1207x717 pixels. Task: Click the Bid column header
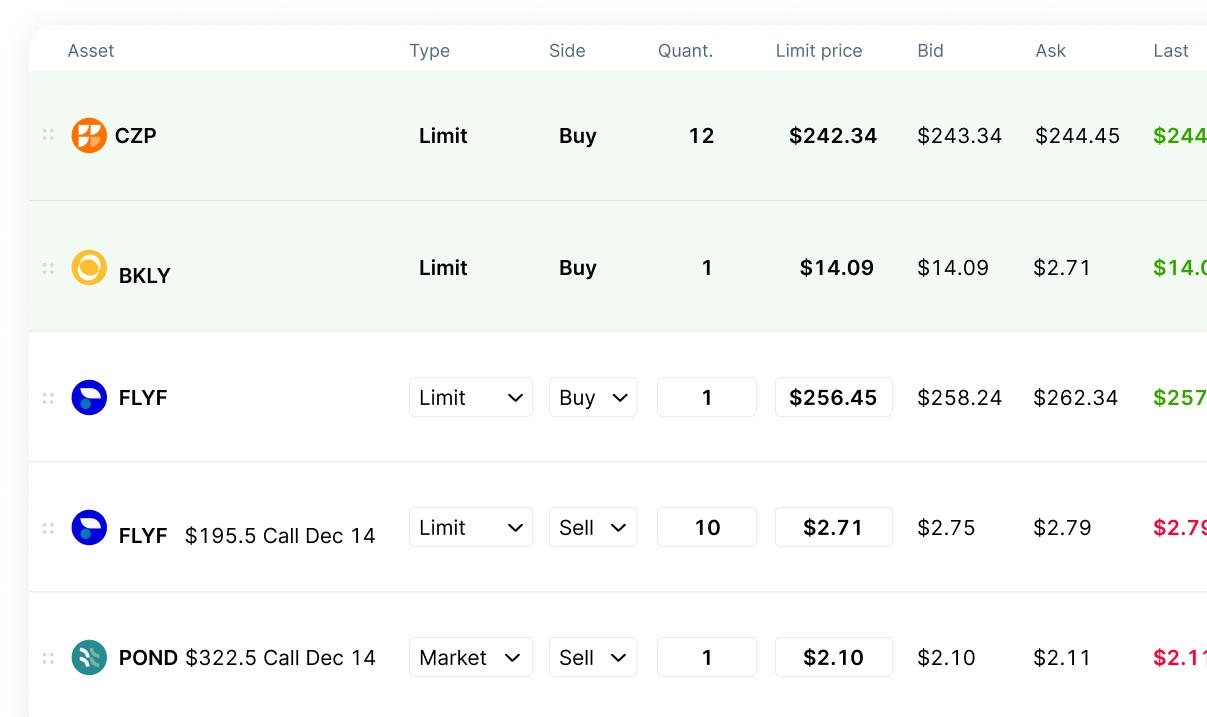click(930, 51)
